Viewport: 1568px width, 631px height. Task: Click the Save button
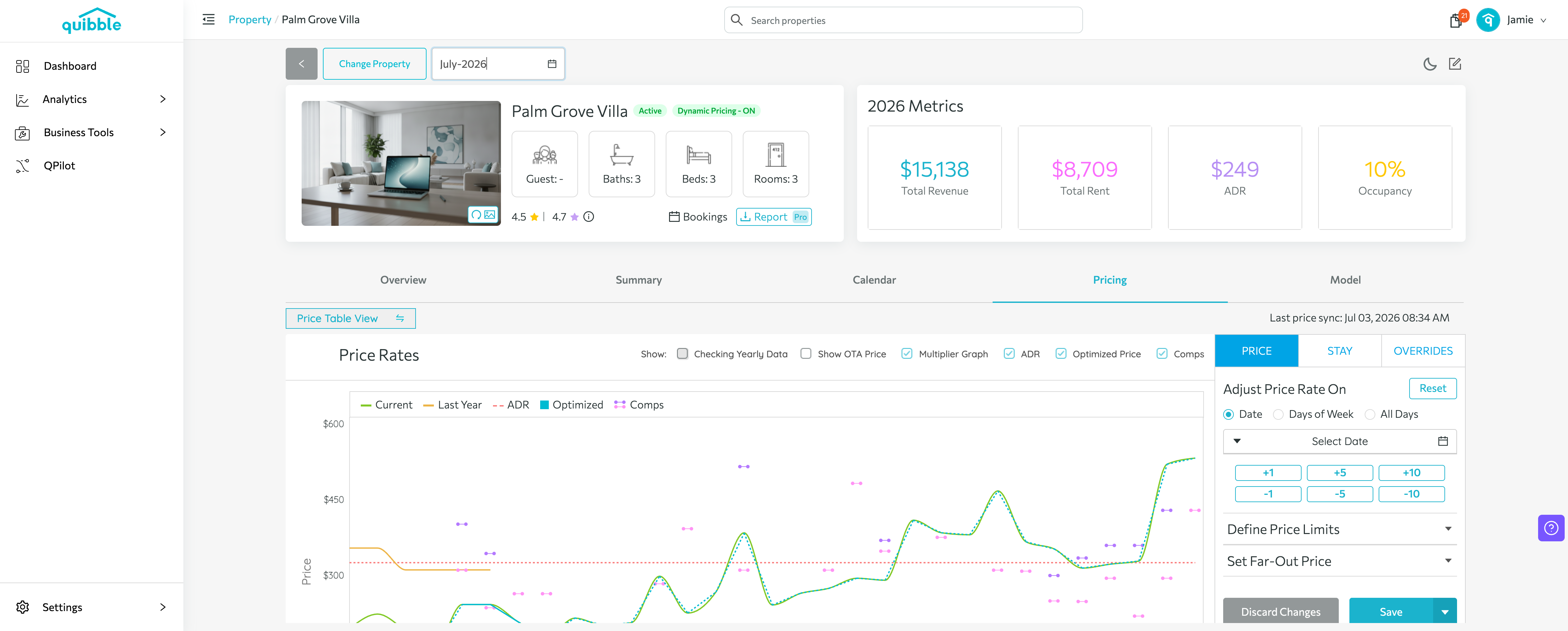(x=1391, y=611)
